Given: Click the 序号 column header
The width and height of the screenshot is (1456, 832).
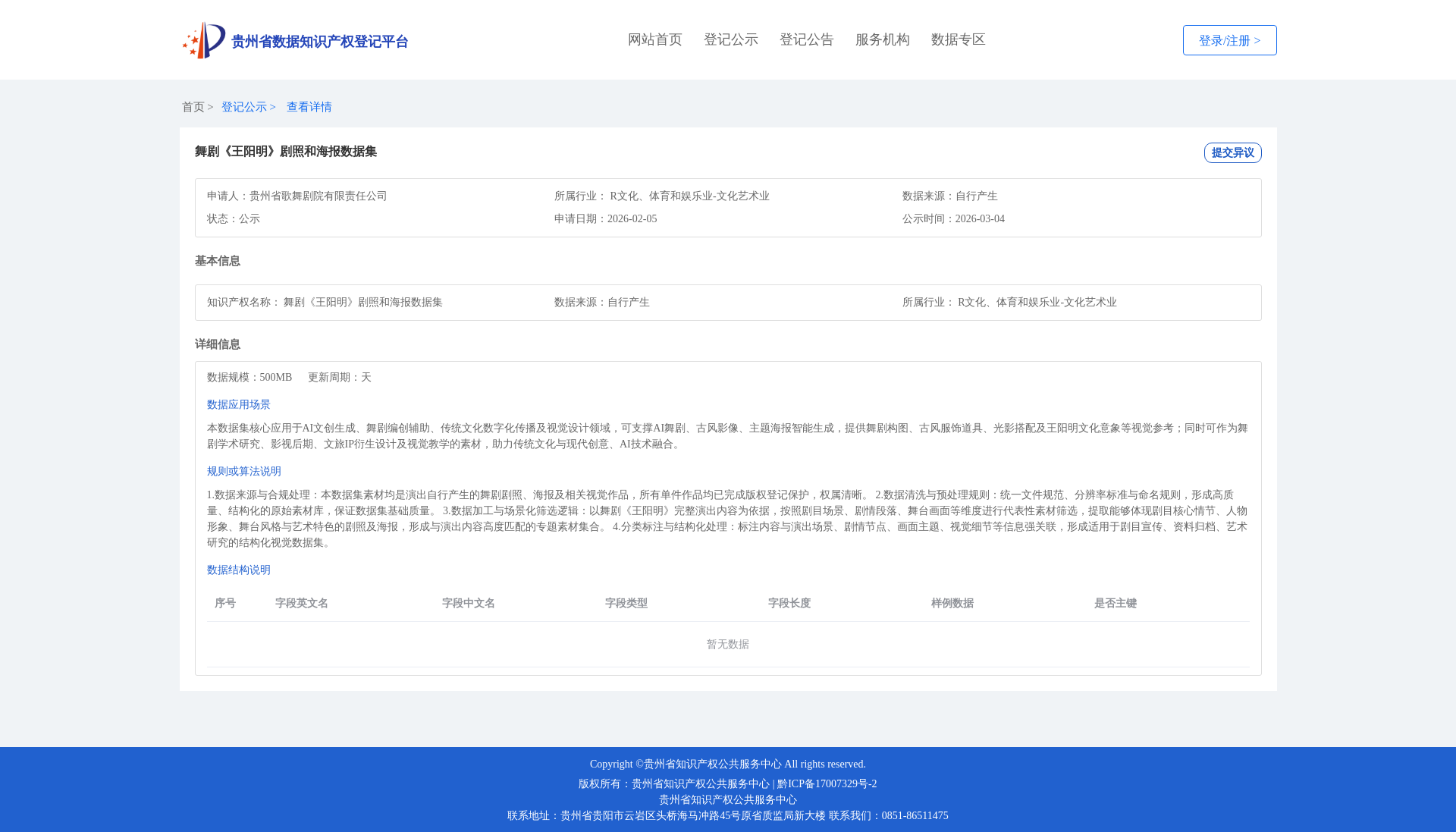Looking at the screenshot, I should 225,603.
